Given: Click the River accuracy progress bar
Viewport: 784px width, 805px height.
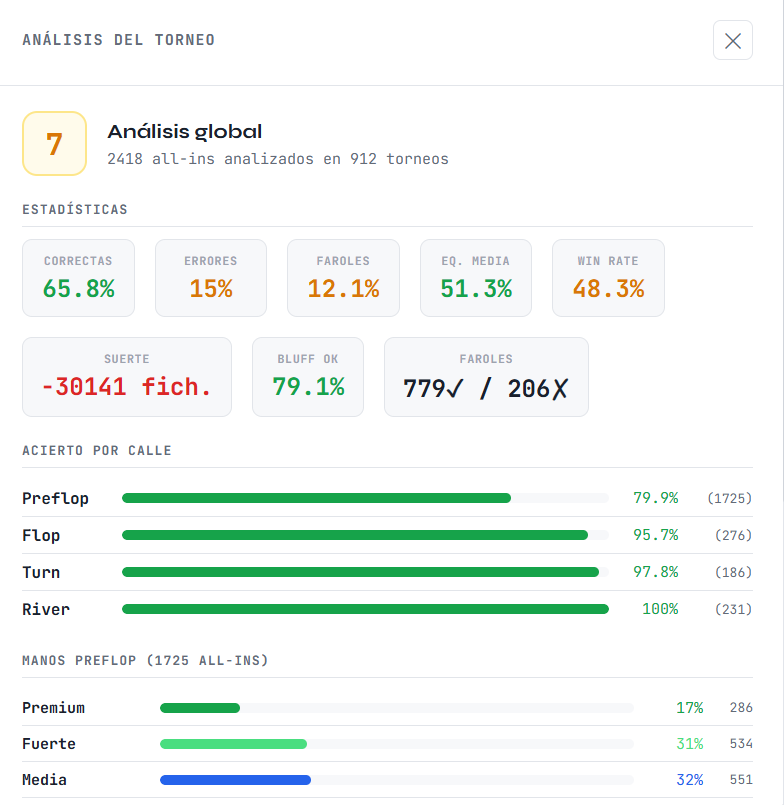Looking at the screenshot, I should tap(366, 609).
